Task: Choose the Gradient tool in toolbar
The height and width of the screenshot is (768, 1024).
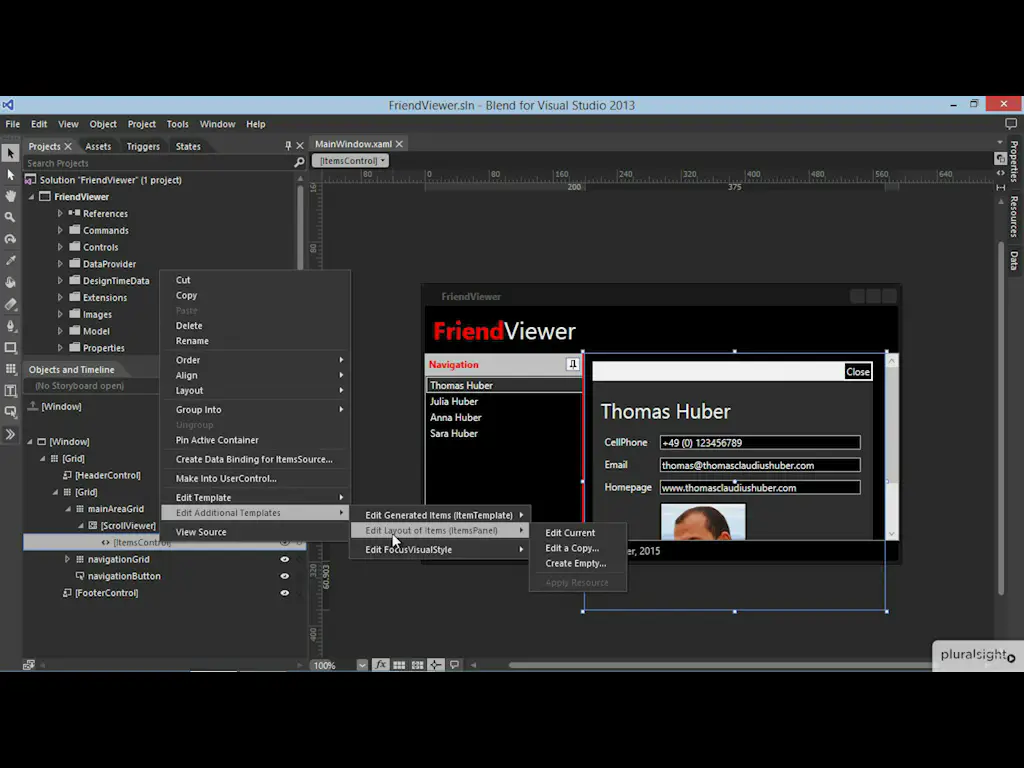Action: click(10, 304)
